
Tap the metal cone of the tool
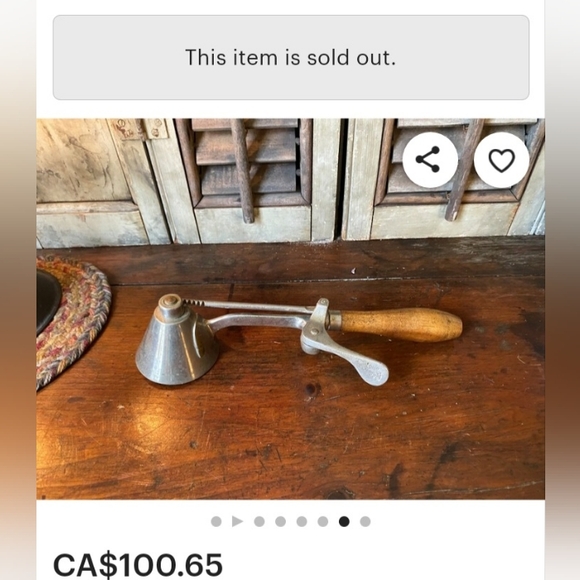pyautogui.click(x=177, y=350)
